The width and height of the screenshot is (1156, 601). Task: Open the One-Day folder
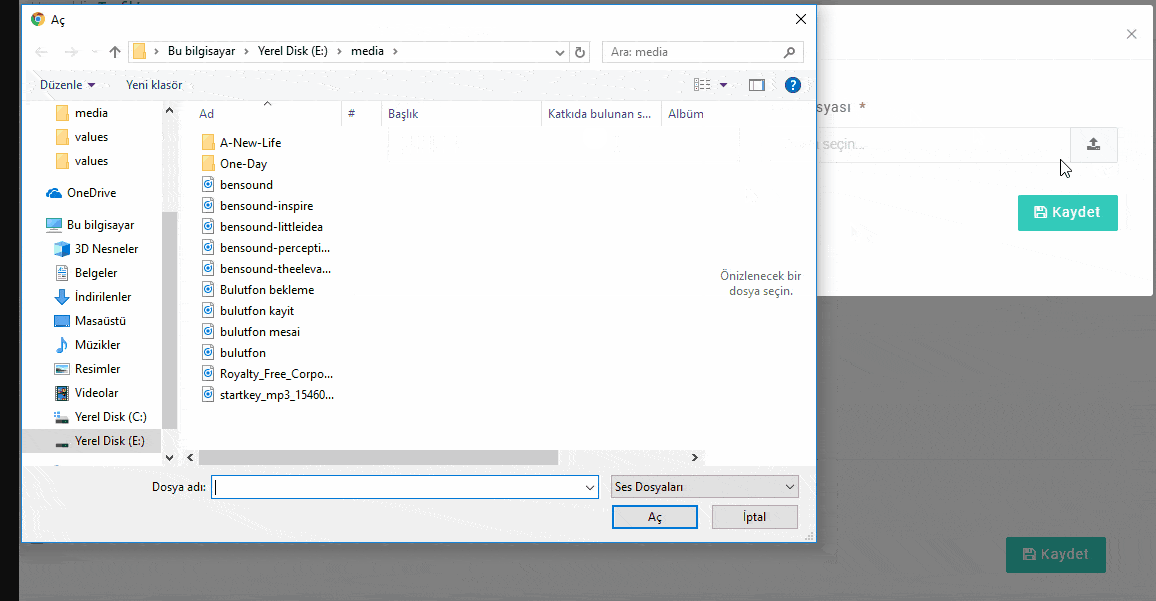pos(234,164)
